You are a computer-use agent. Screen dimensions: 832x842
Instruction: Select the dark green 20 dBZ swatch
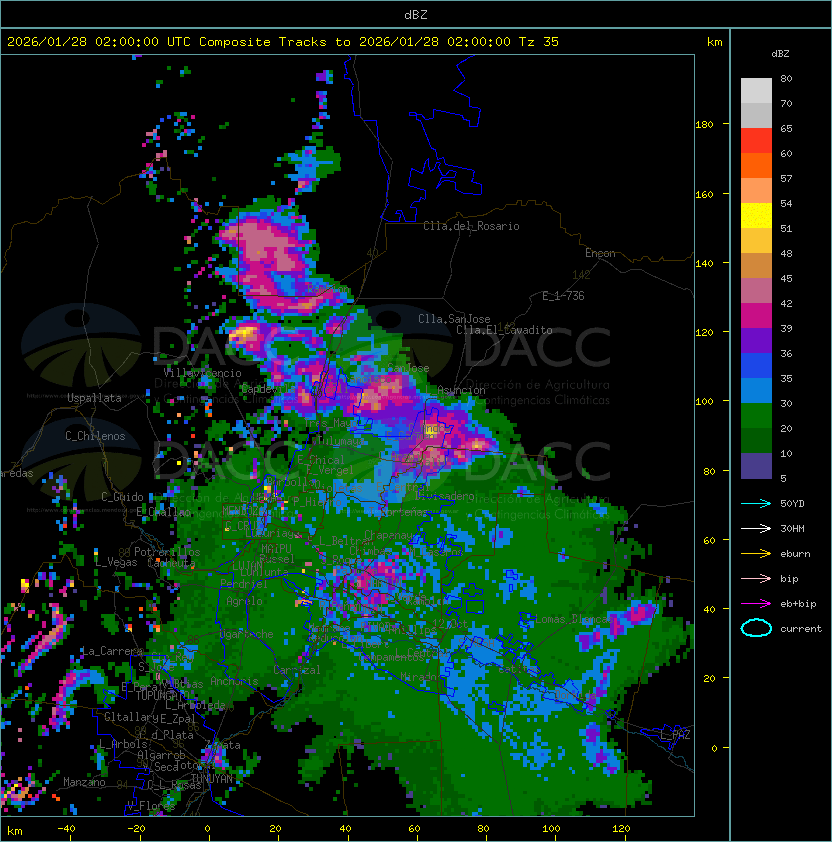756,440
